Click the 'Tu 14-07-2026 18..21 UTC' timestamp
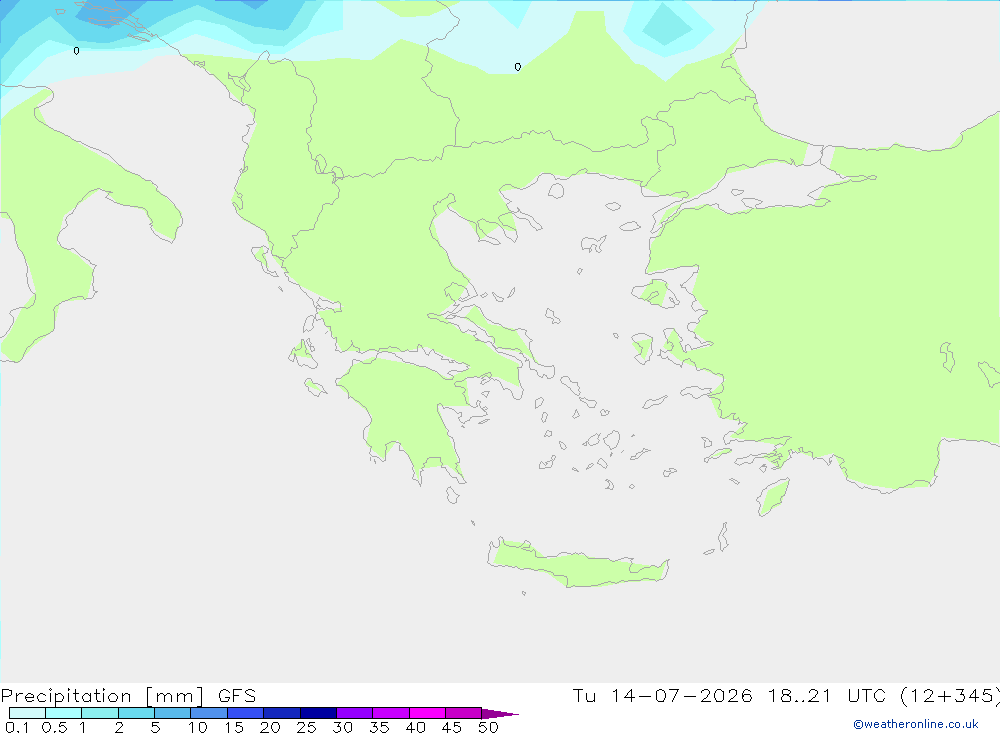 pyautogui.click(x=729, y=695)
